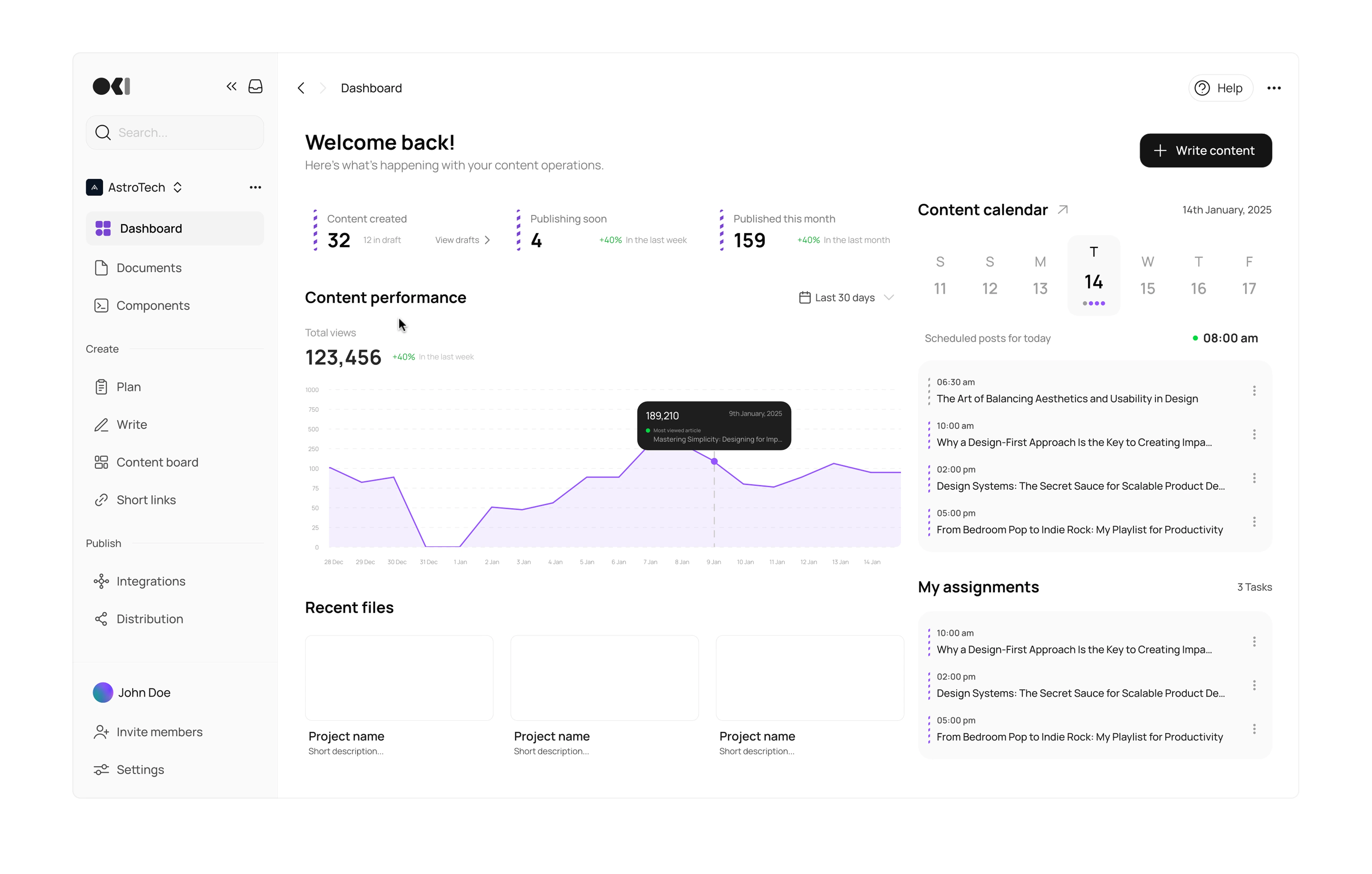
Task: Open AstroTech workspace more options
Action: click(255, 188)
